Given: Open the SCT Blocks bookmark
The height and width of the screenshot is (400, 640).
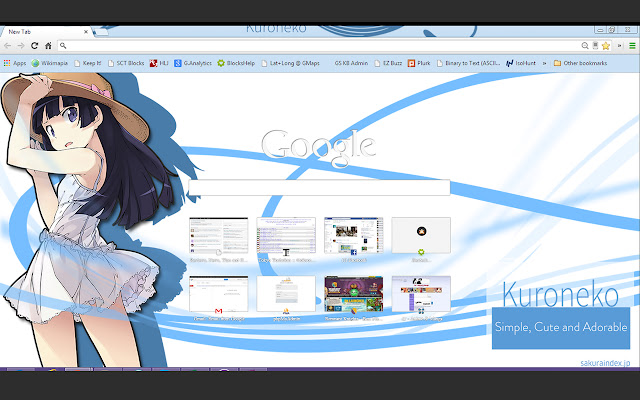Looking at the screenshot, I should [126, 63].
